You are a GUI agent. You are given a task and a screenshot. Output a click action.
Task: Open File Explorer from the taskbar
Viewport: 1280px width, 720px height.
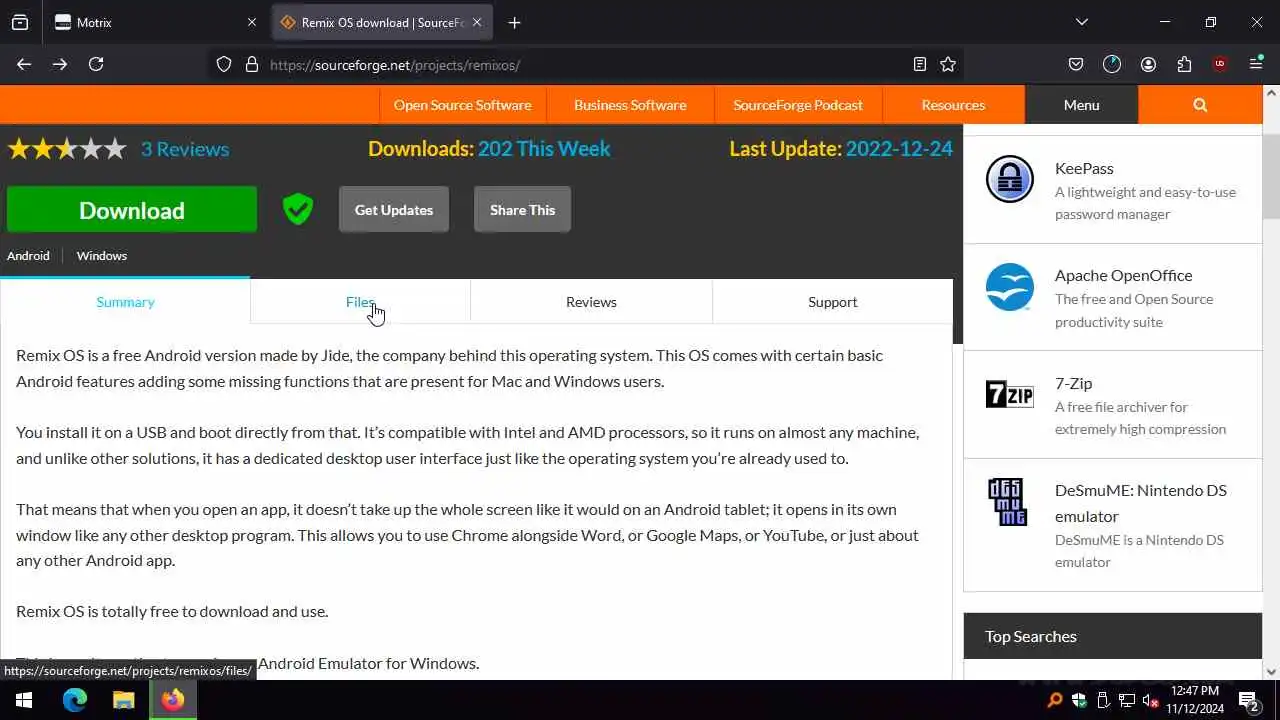click(123, 700)
